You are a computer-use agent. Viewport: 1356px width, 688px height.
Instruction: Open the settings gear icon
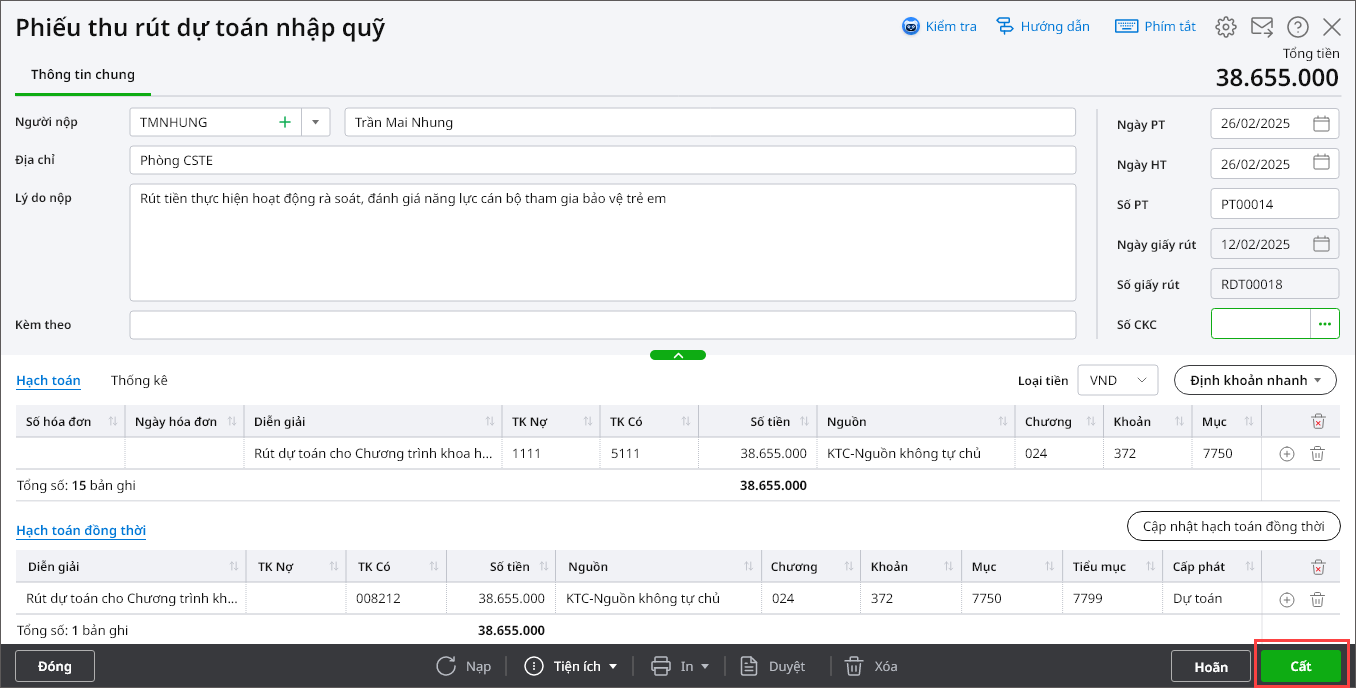pyautogui.click(x=1226, y=27)
